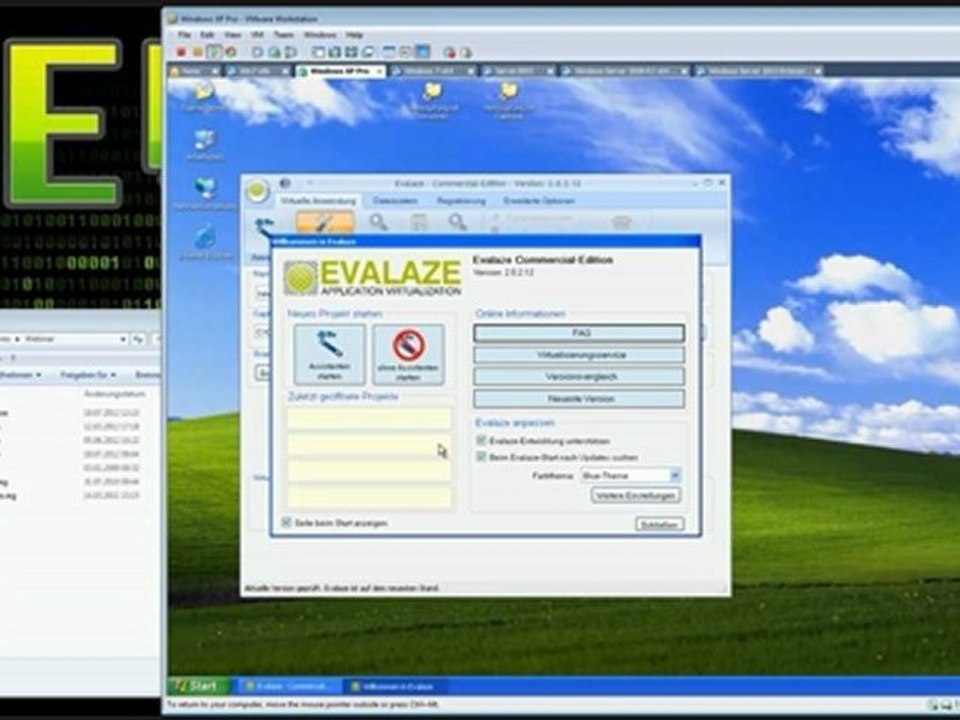Open the right folder icon on XP desktop

[x=509, y=91]
